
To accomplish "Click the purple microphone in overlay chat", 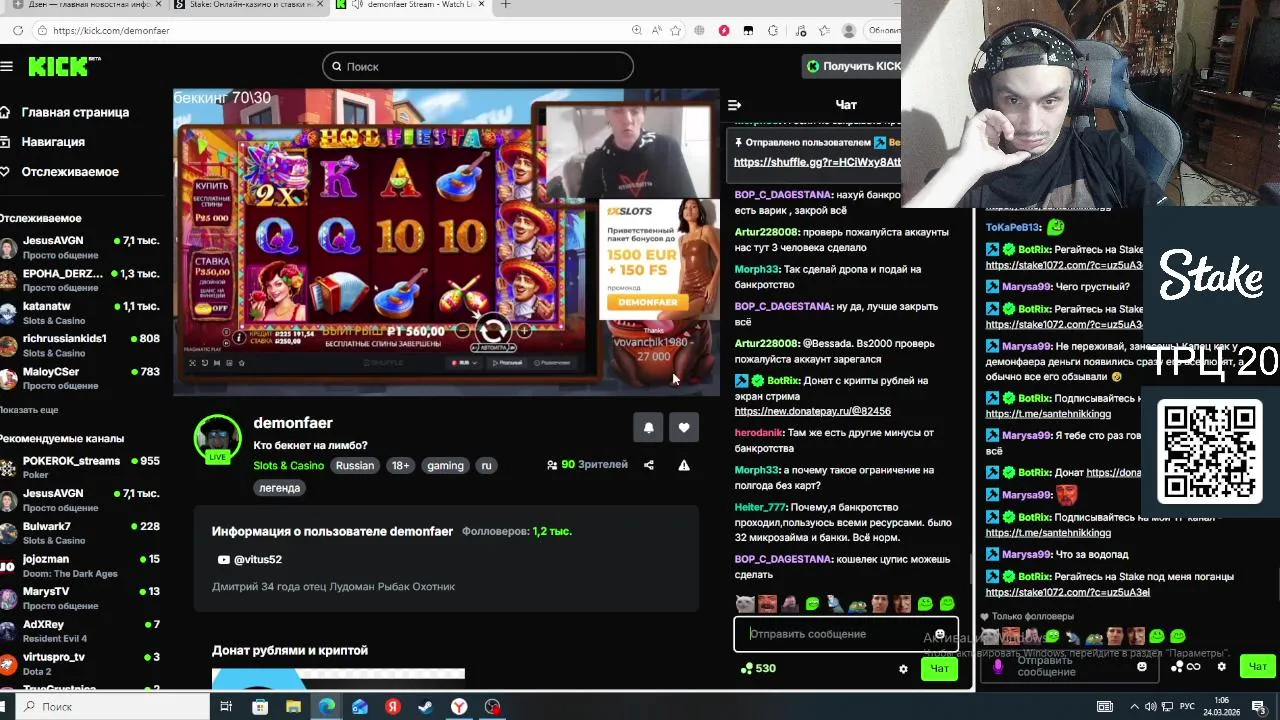I will pyautogui.click(x=998, y=666).
